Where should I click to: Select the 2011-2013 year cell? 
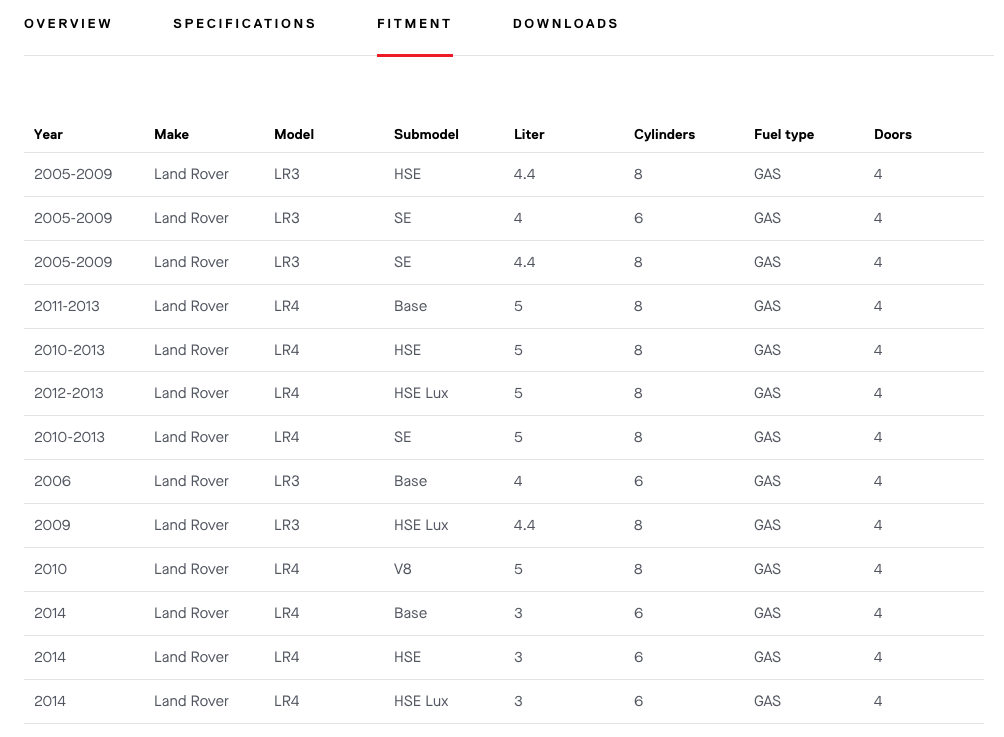(x=67, y=306)
